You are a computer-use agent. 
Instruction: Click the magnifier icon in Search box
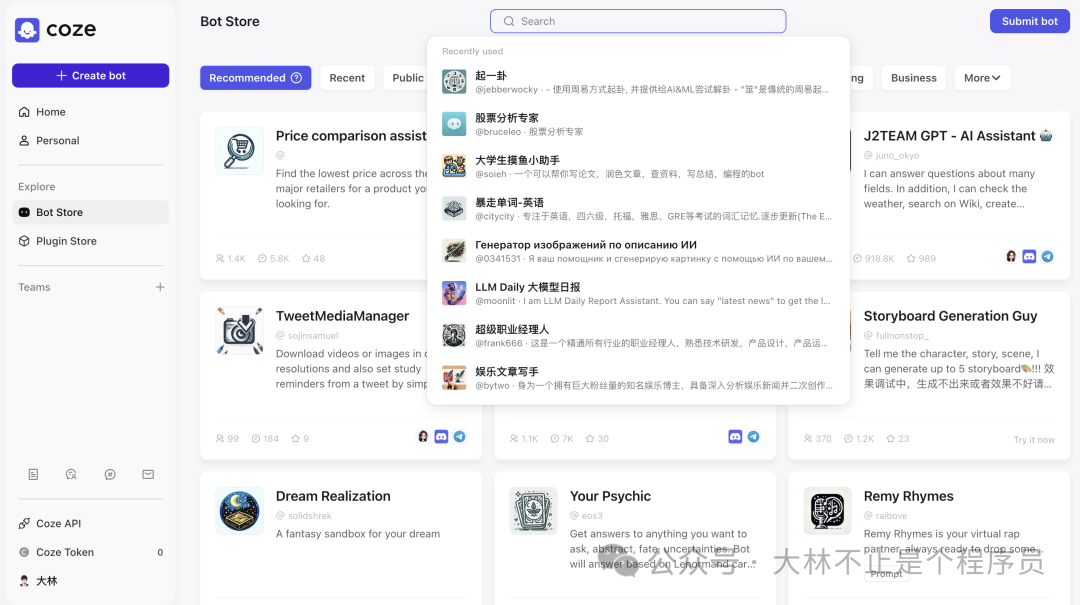point(509,21)
